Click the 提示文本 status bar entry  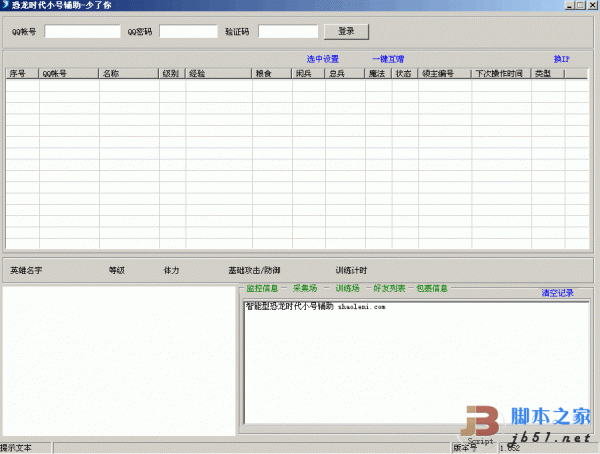pos(16,447)
